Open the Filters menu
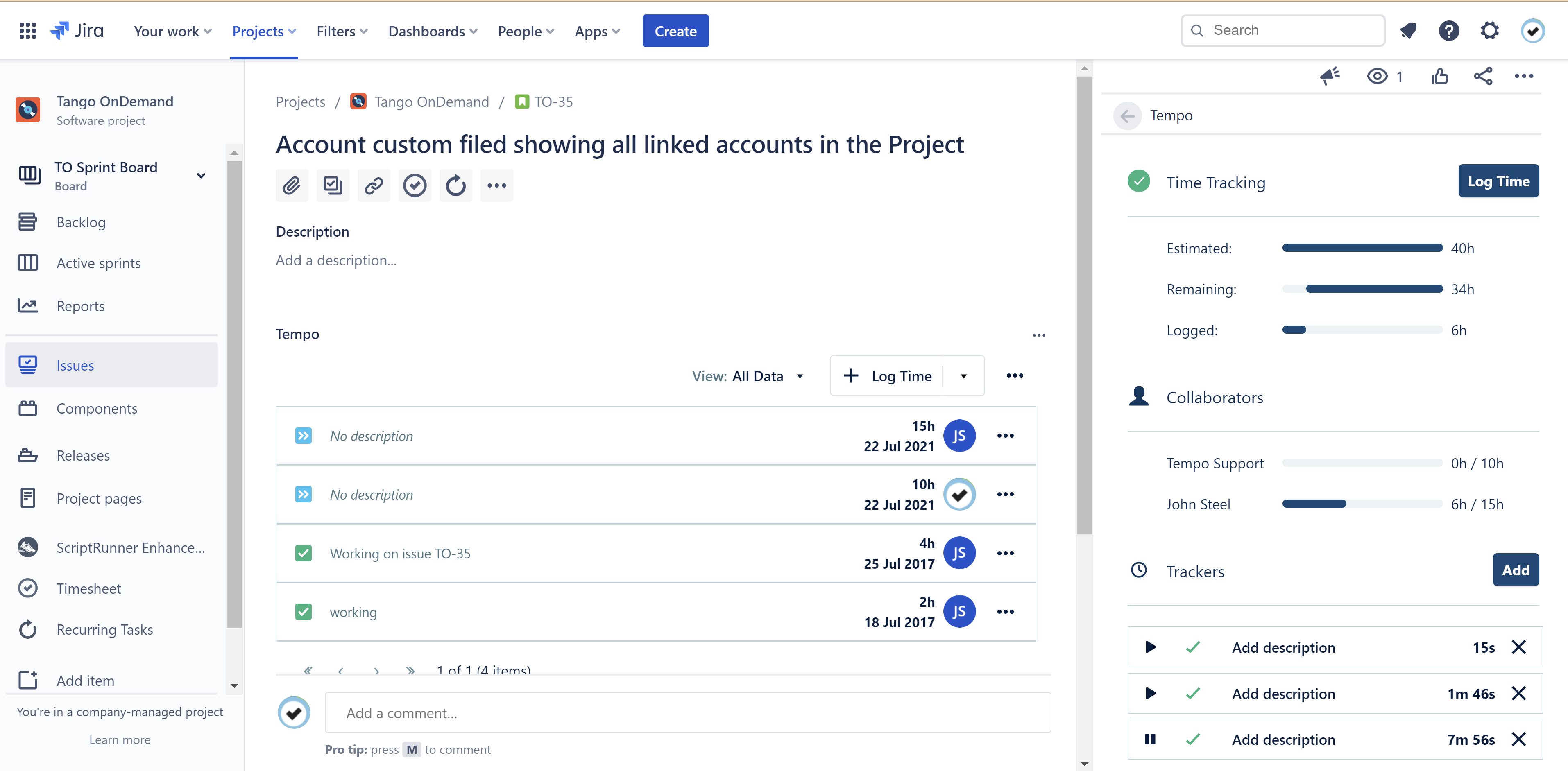 tap(342, 31)
